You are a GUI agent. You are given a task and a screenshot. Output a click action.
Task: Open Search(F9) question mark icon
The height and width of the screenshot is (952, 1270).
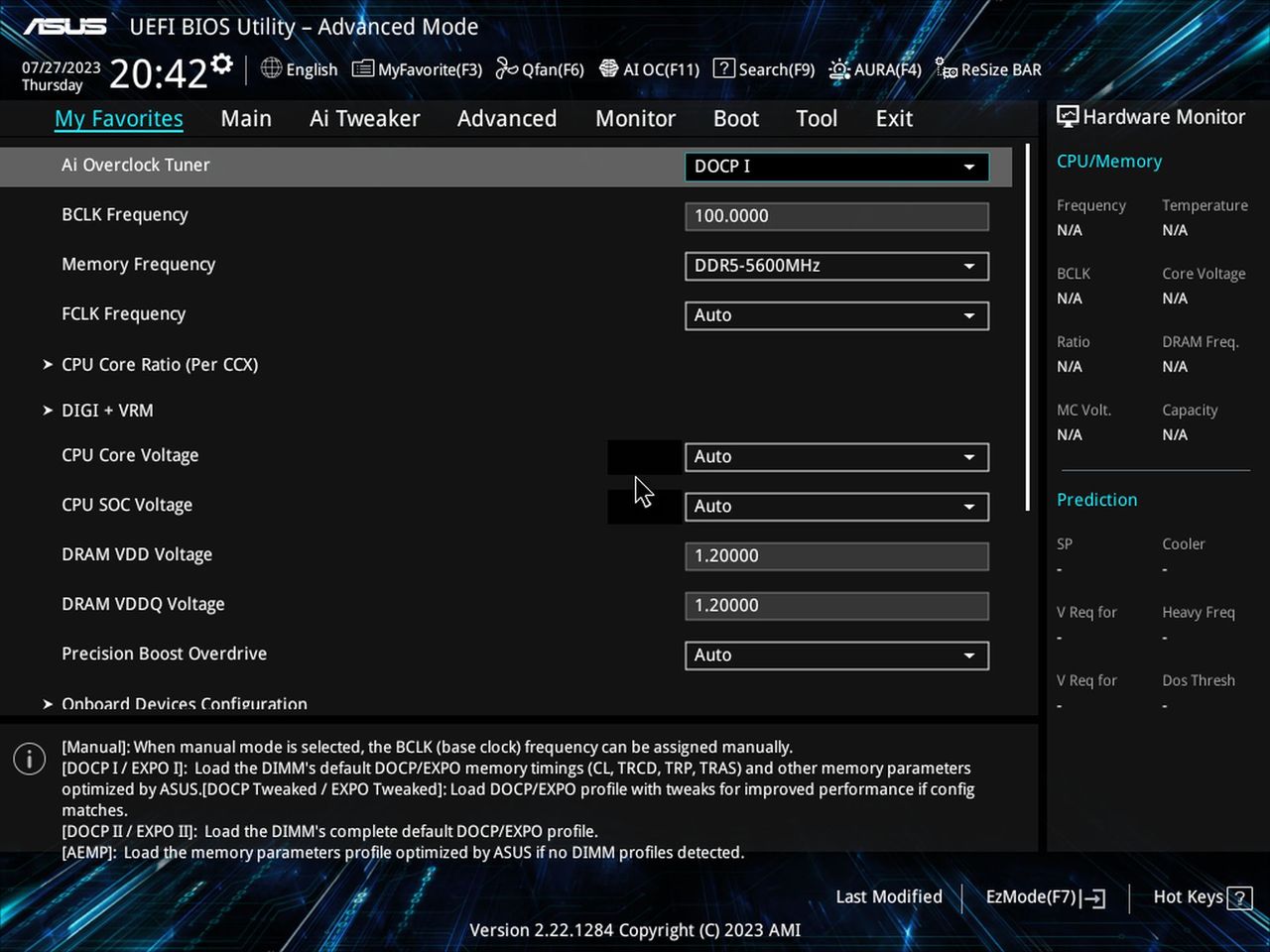(724, 68)
